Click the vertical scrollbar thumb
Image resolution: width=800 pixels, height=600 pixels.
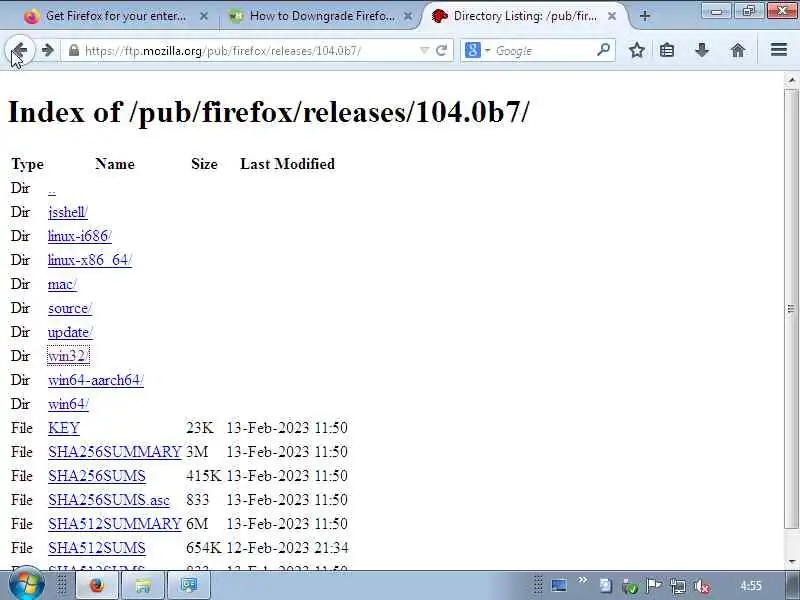tap(791, 309)
